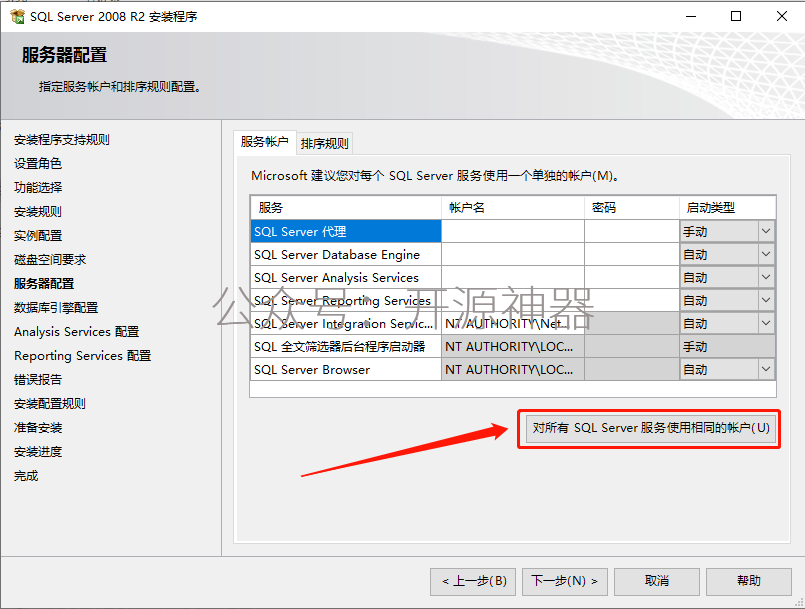Click 错误报告 step in sidebar
The height and width of the screenshot is (609, 805).
point(38,379)
